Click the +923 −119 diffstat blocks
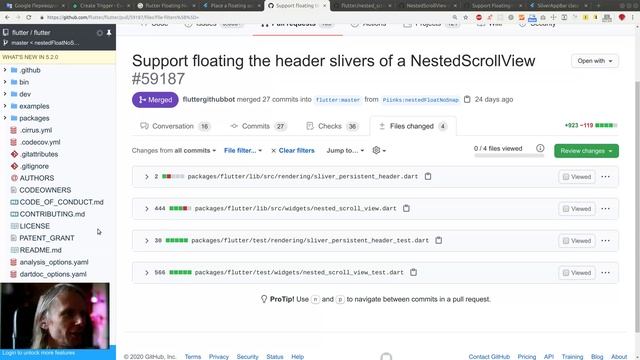 [x=606, y=125]
